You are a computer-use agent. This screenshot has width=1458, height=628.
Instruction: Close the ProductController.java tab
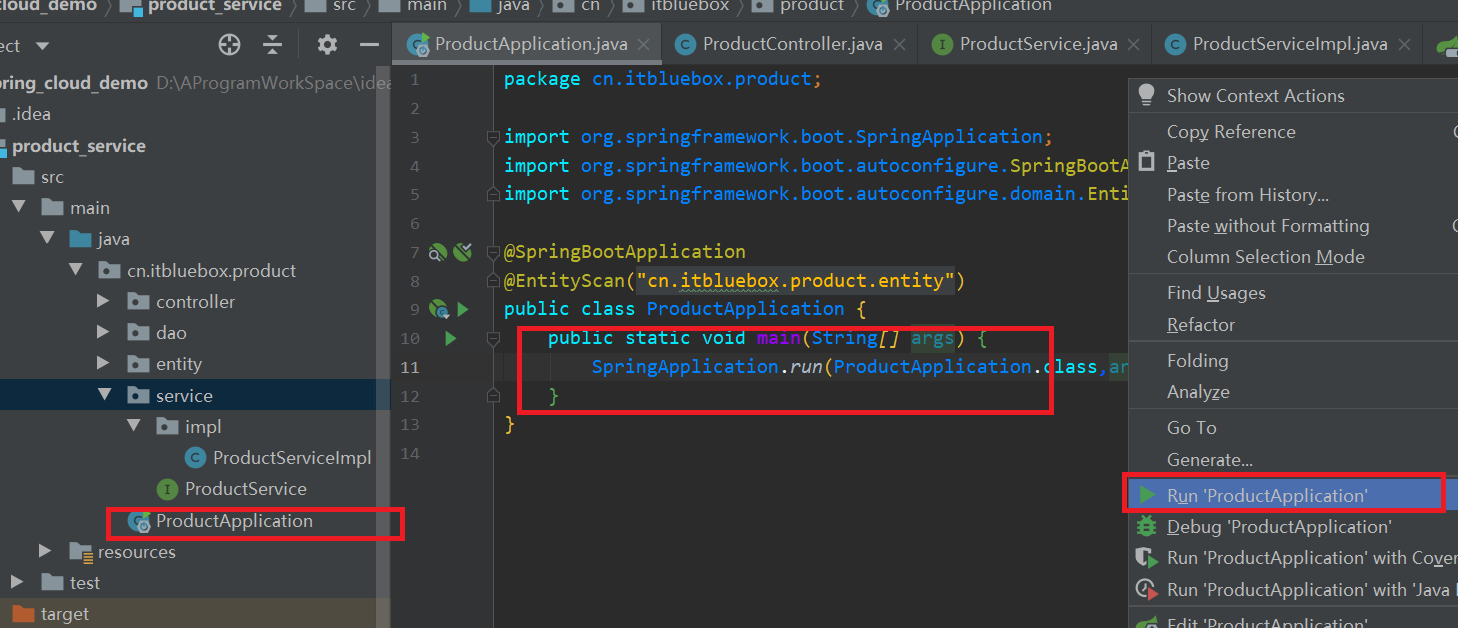pos(899,45)
